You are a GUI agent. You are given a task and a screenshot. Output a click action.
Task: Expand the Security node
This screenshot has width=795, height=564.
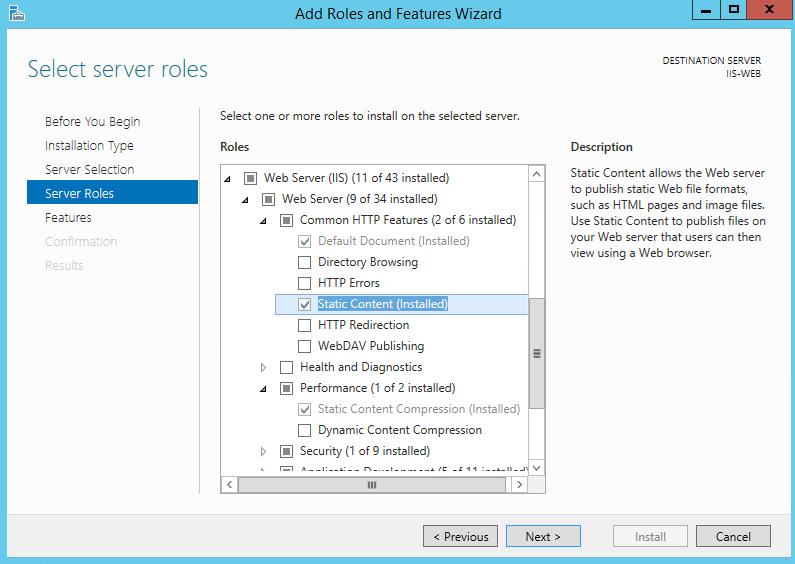[263, 451]
